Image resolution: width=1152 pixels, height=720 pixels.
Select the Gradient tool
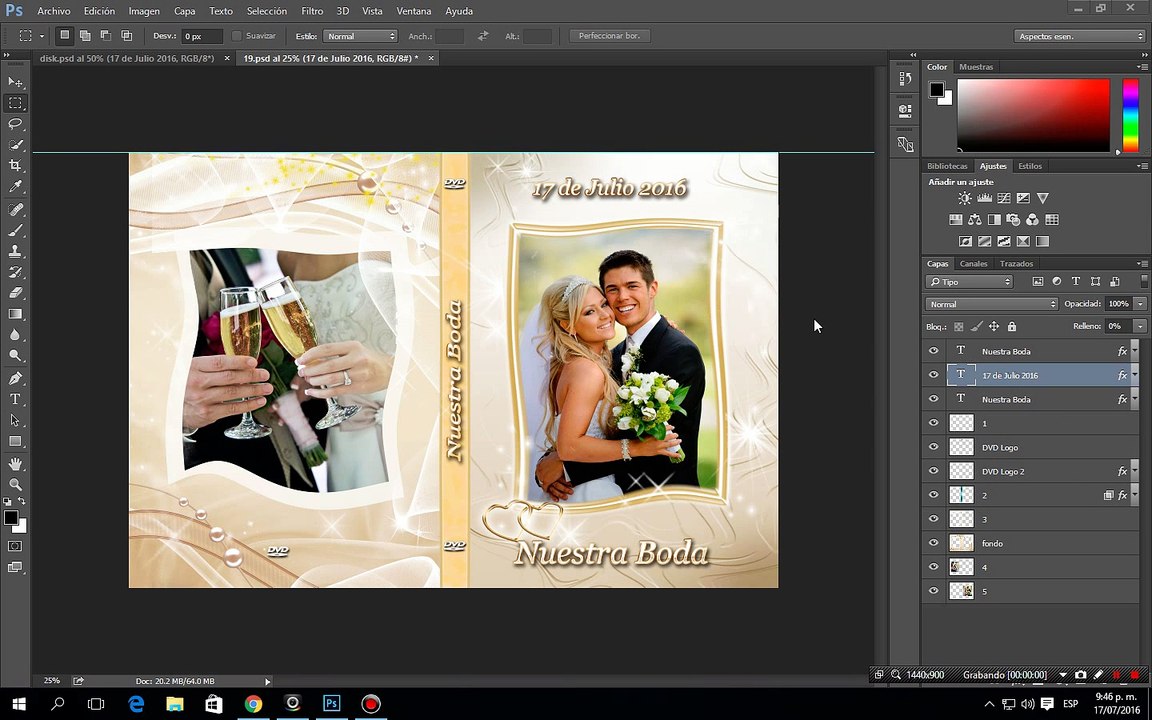pos(15,314)
